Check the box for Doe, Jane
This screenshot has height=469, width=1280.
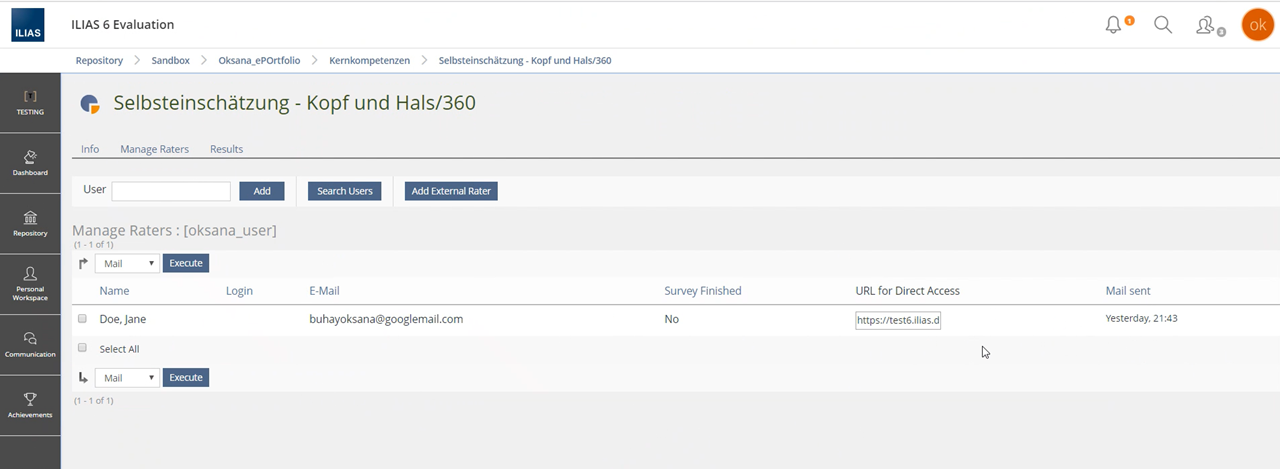pyautogui.click(x=82, y=319)
